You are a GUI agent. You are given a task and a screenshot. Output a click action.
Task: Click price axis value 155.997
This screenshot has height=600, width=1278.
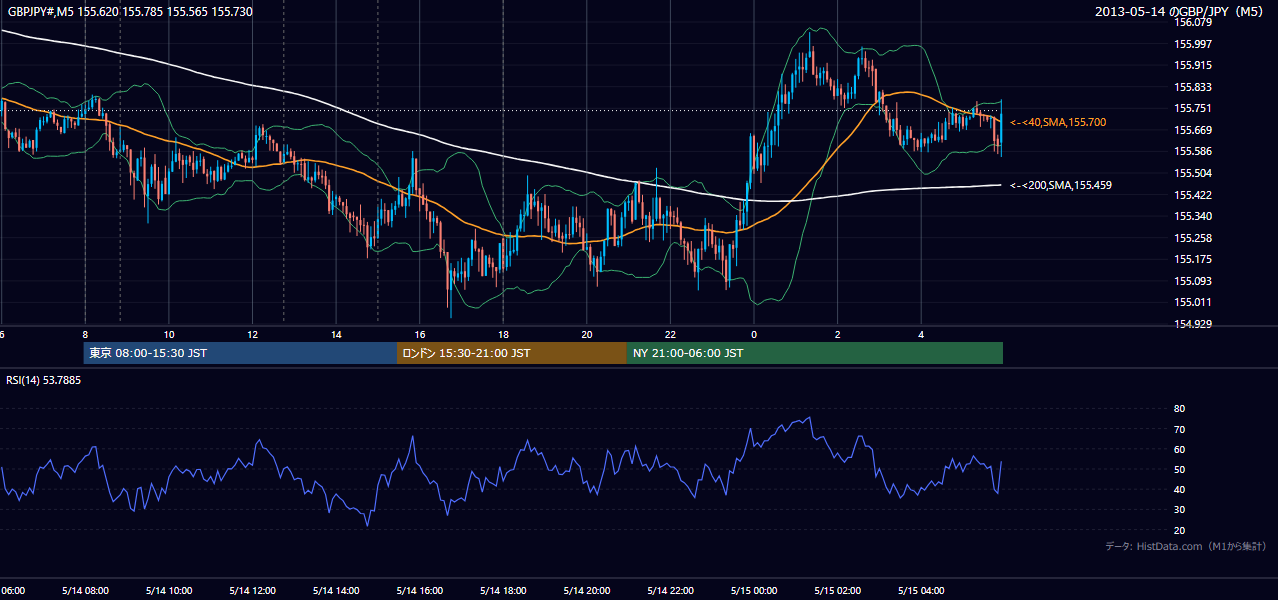pyautogui.click(x=1193, y=44)
